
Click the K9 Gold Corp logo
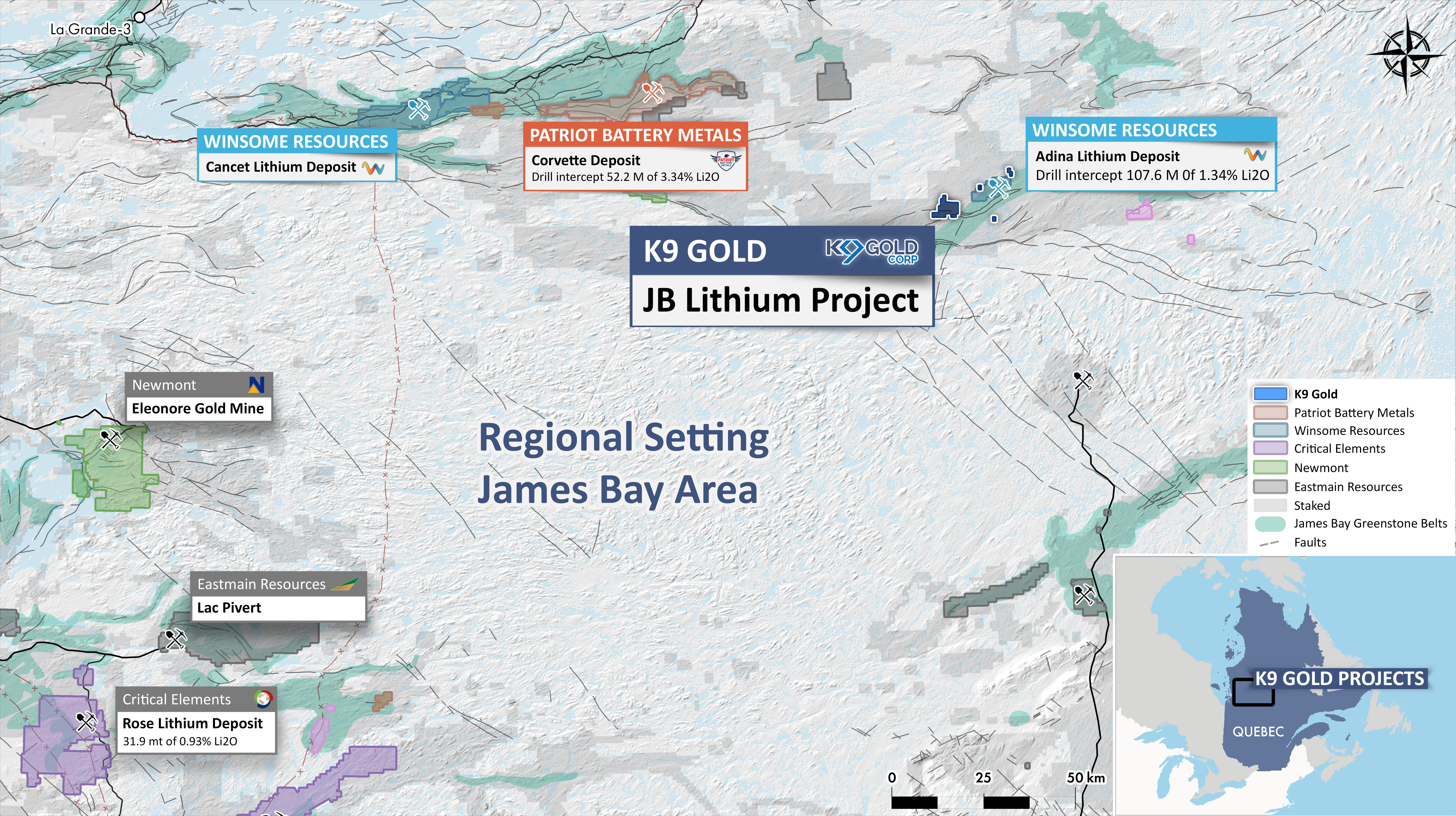(x=872, y=251)
